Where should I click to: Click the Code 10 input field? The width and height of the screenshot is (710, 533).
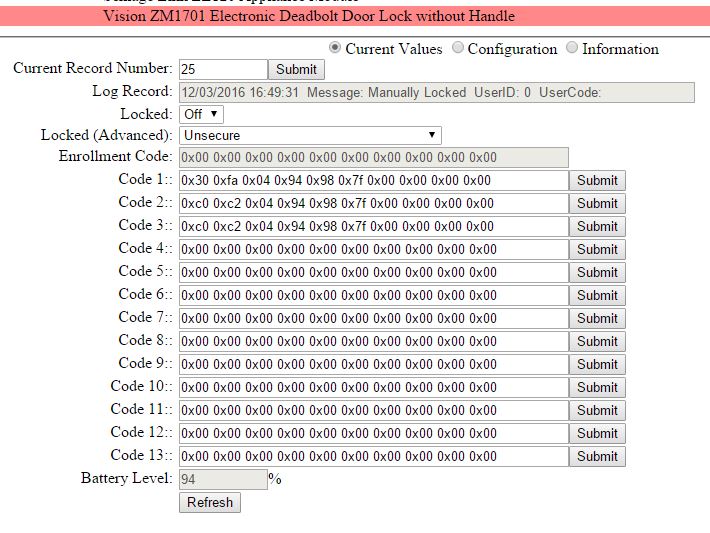tap(374, 388)
